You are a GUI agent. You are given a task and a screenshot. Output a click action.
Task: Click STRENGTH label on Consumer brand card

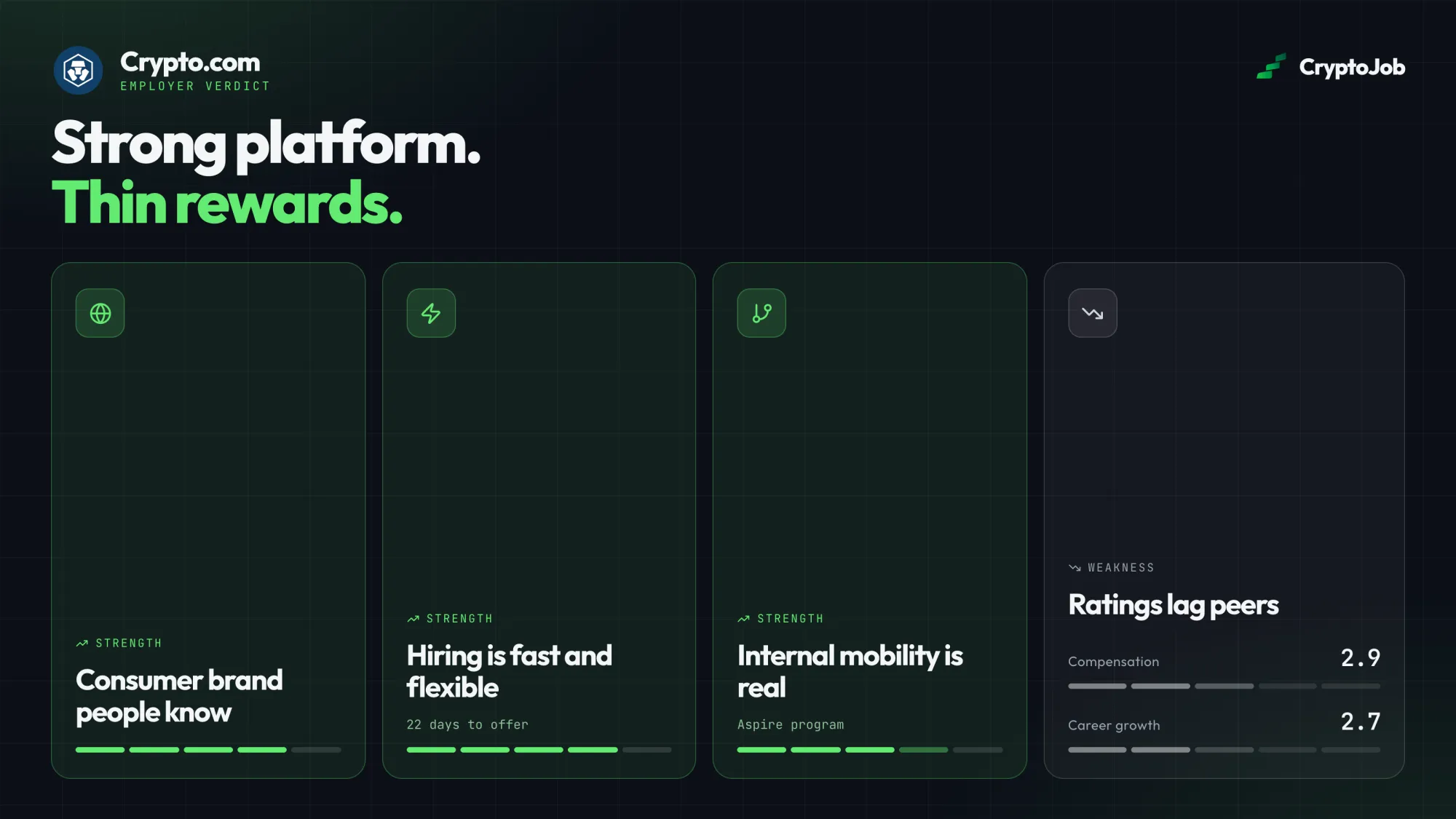coord(129,644)
